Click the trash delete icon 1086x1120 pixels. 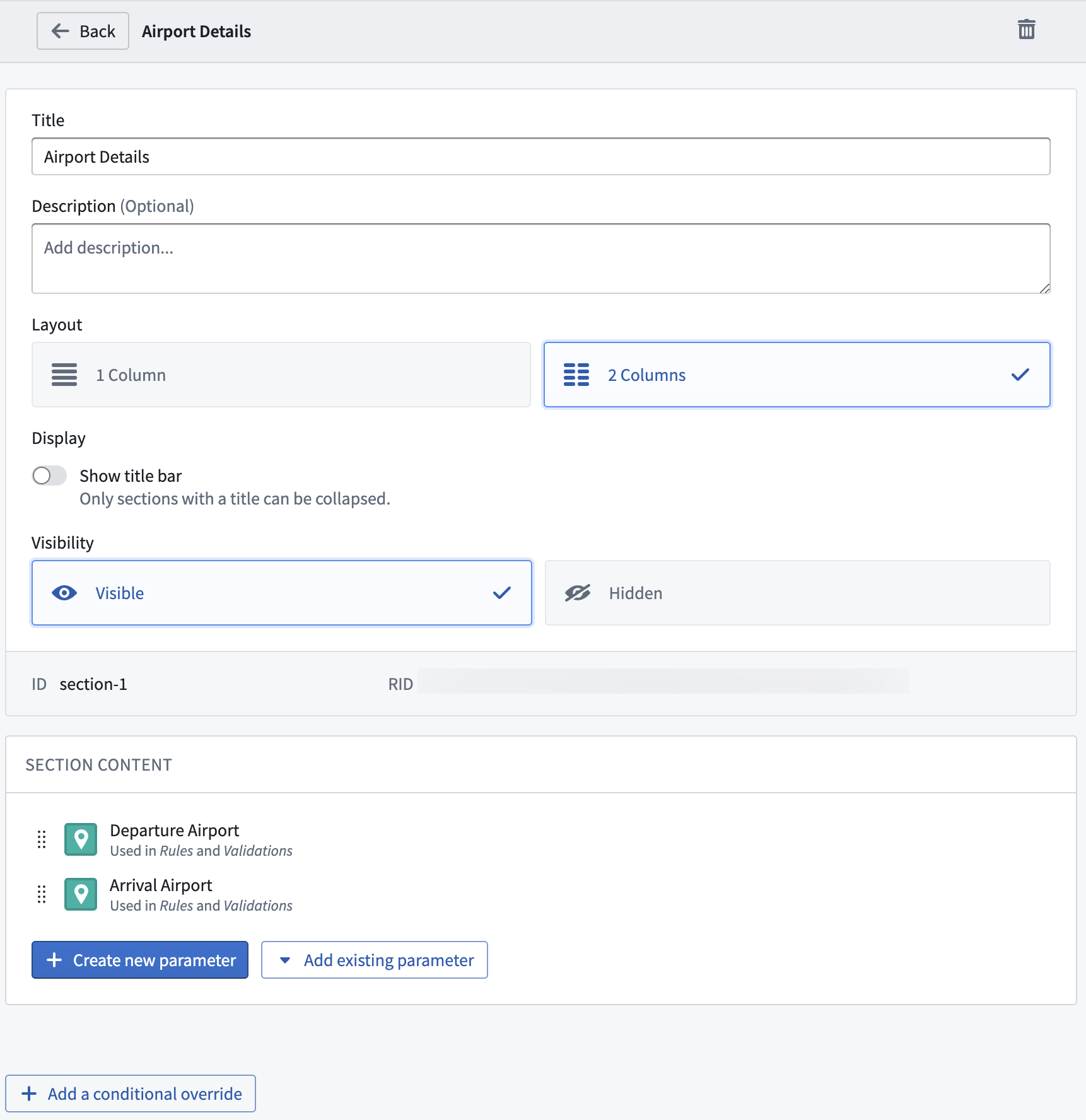pos(1026,30)
